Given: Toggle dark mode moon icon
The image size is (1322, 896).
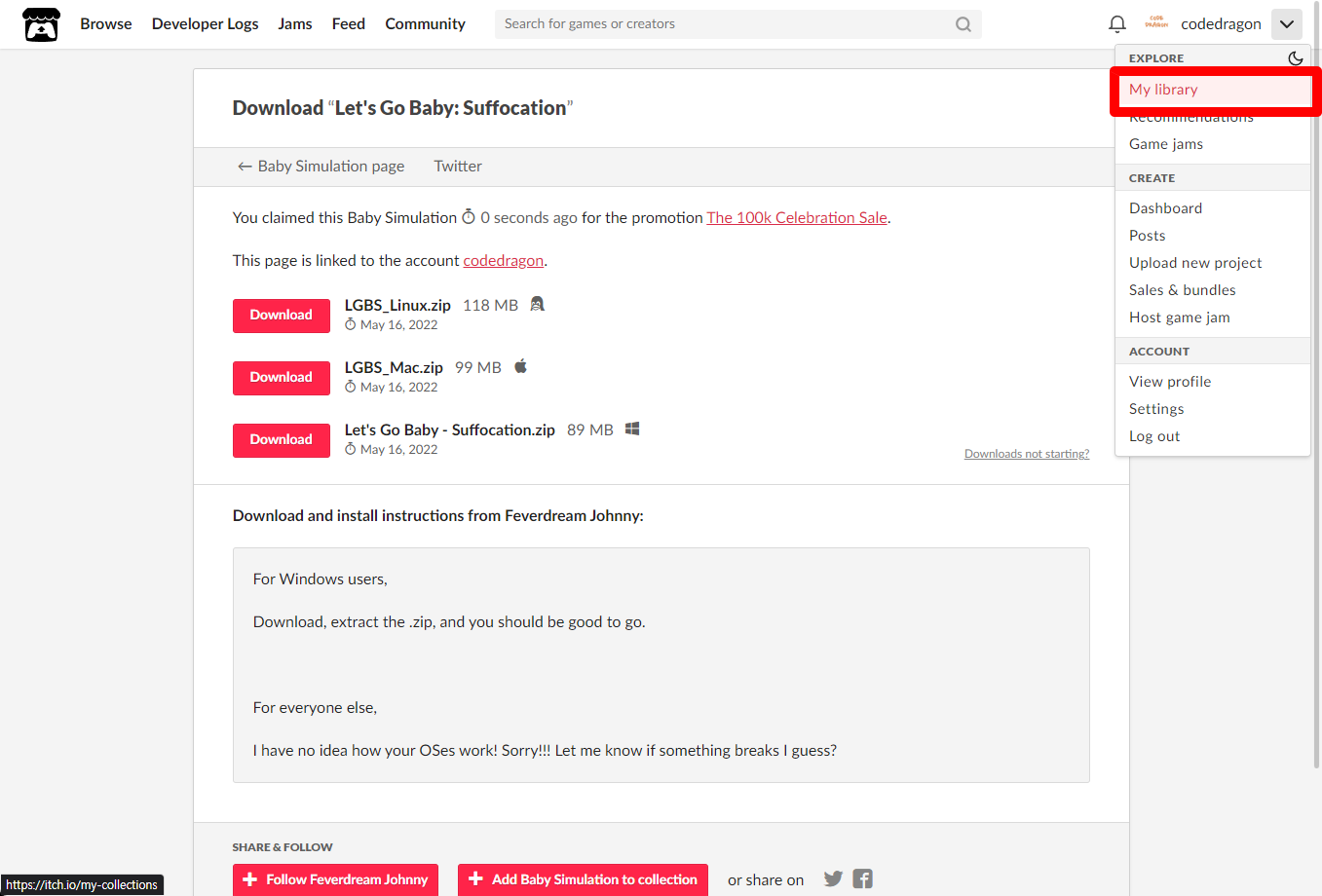Looking at the screenshot, I should pos(1295,58).
